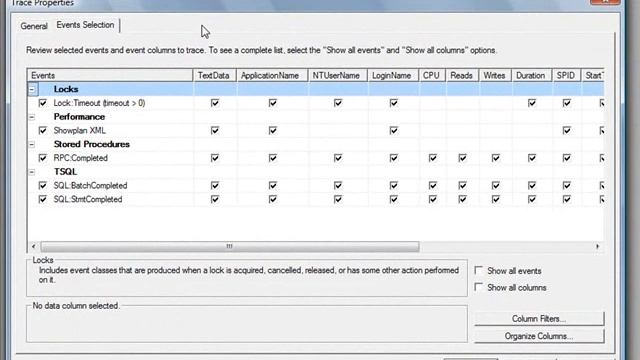Toggle Reads for SQL:BatchCompleted row
Screen dimensions: 640x360
pyautogui.click(x=462, y=186)
